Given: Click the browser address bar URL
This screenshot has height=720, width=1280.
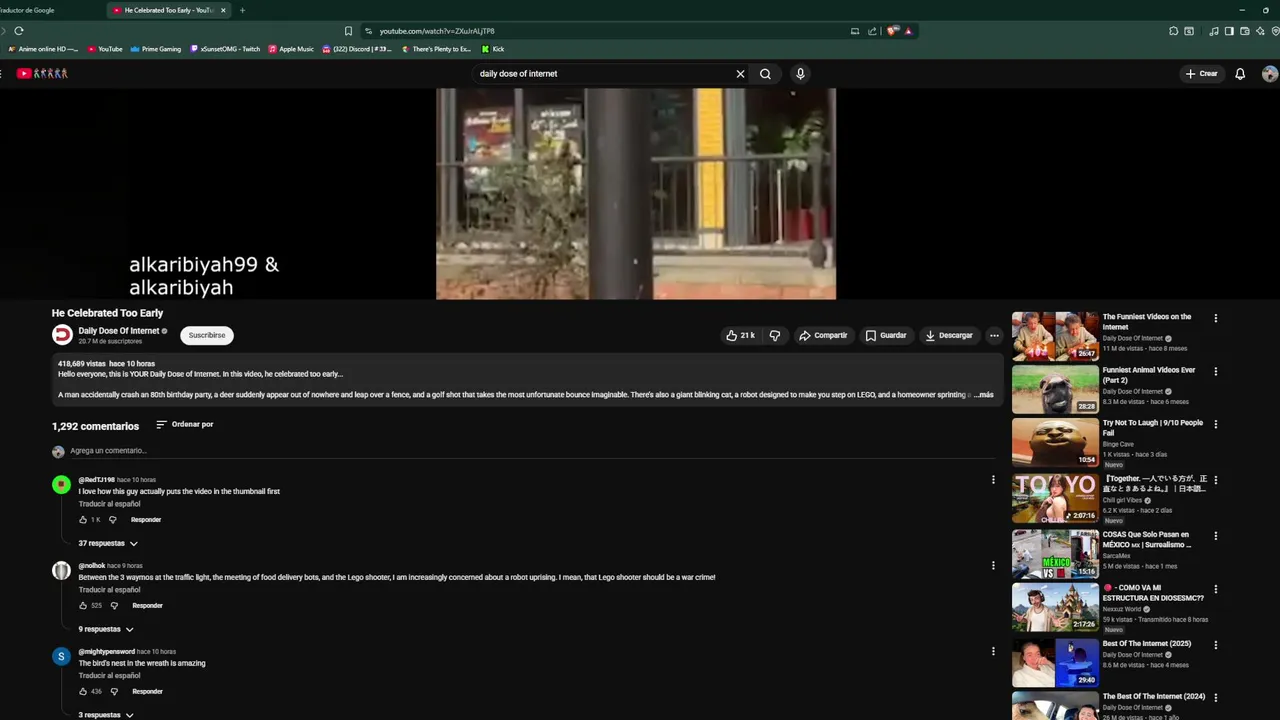Looking at the screenshot, I should (x=437, y=31).
